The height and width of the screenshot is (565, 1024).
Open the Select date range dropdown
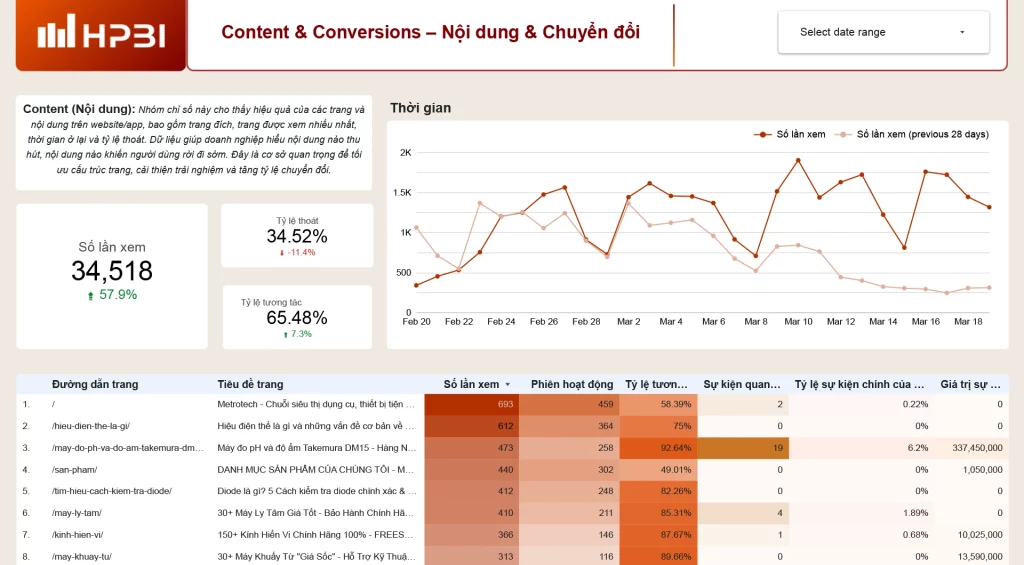(x=883, y=32)
